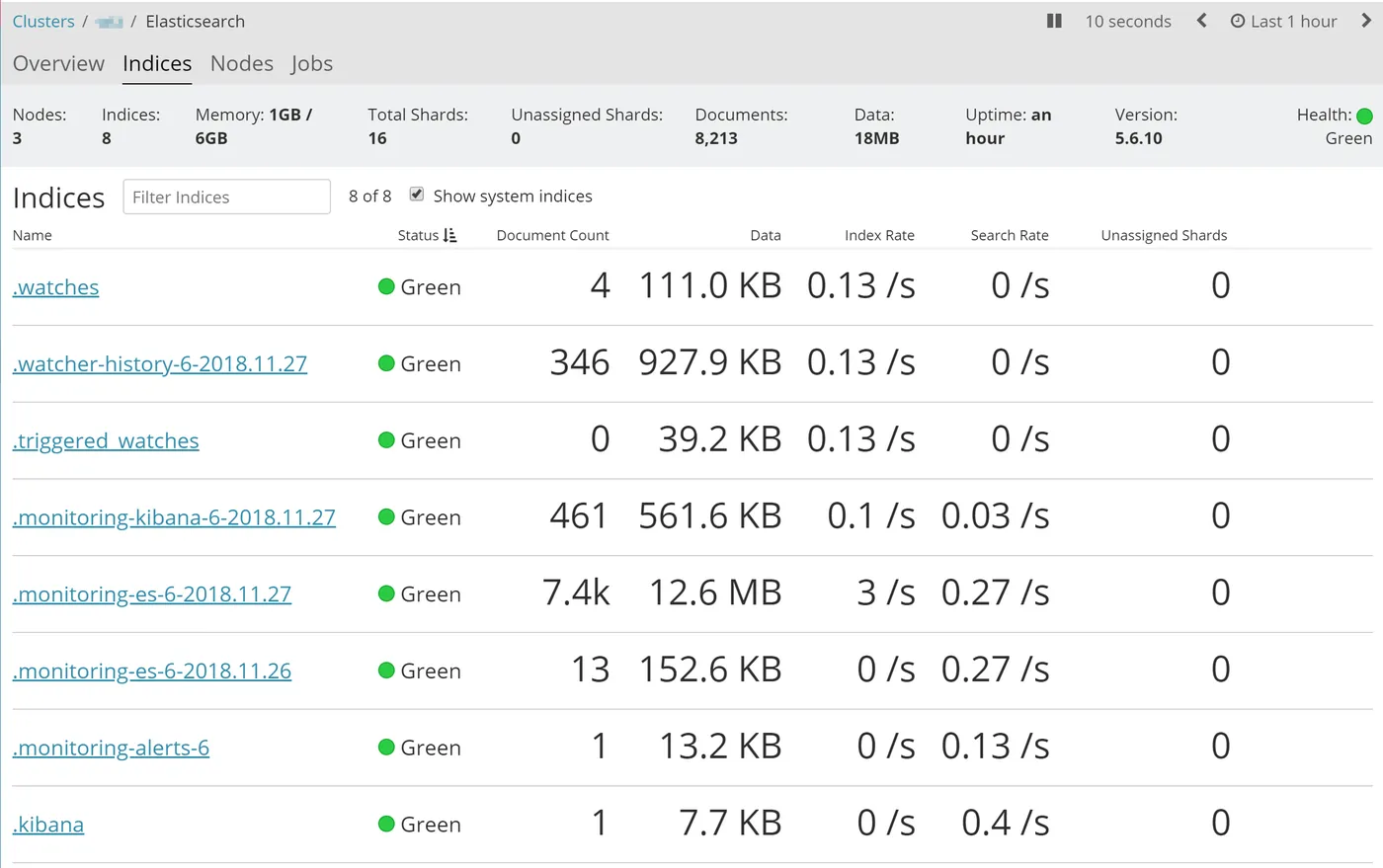Click the Documents 8,213 summary
Screen dimensions: 1383x868
741,126
